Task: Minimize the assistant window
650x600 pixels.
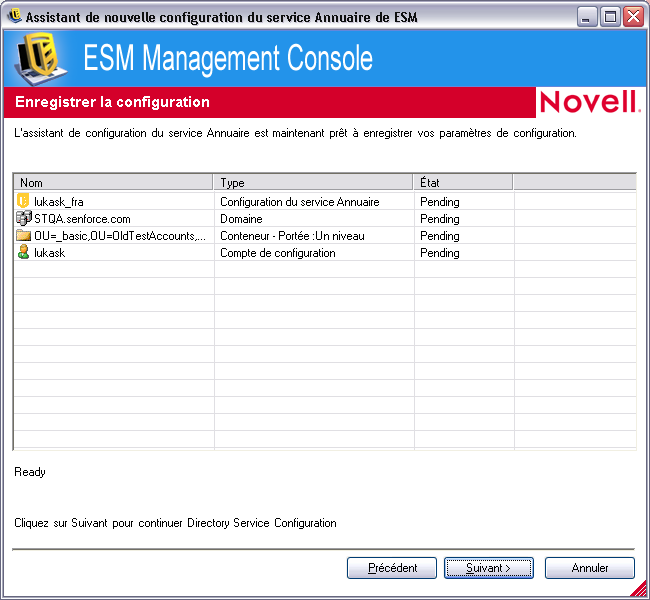Action: pyautogui.click(x=587, y=17)
